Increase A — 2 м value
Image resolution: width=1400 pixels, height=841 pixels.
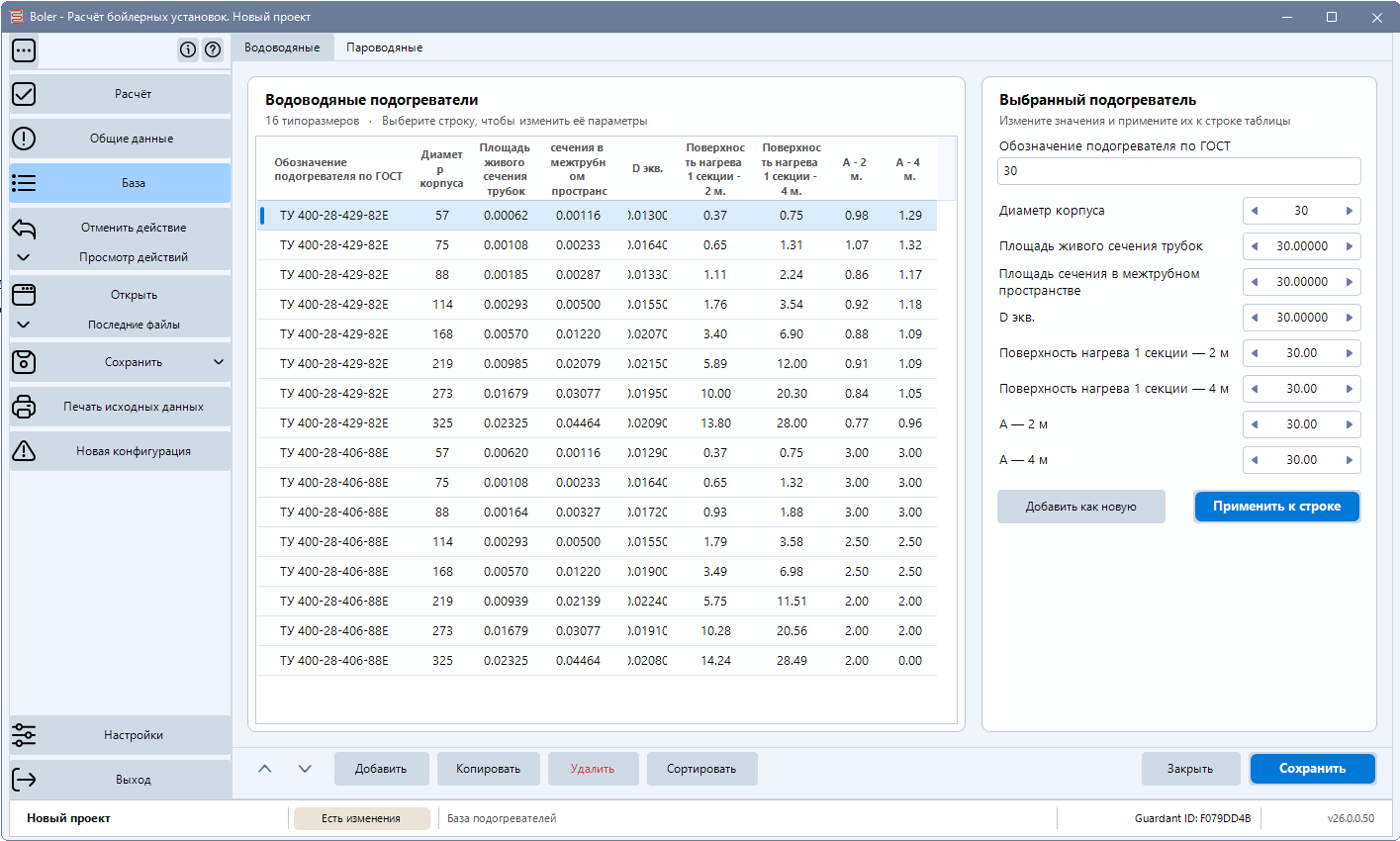(x=1349, y=424)
